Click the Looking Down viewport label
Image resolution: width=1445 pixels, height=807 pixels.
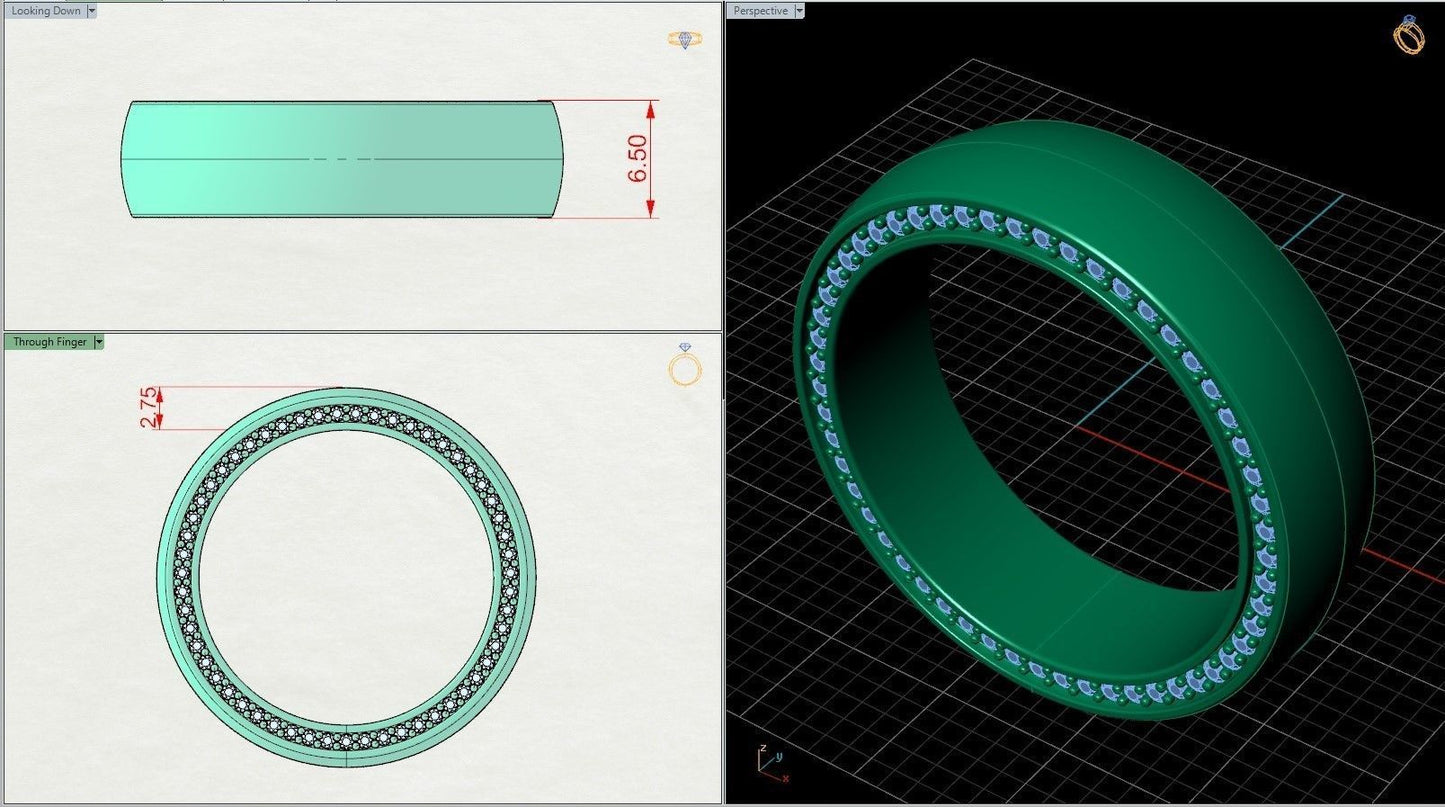pos(46,11)
